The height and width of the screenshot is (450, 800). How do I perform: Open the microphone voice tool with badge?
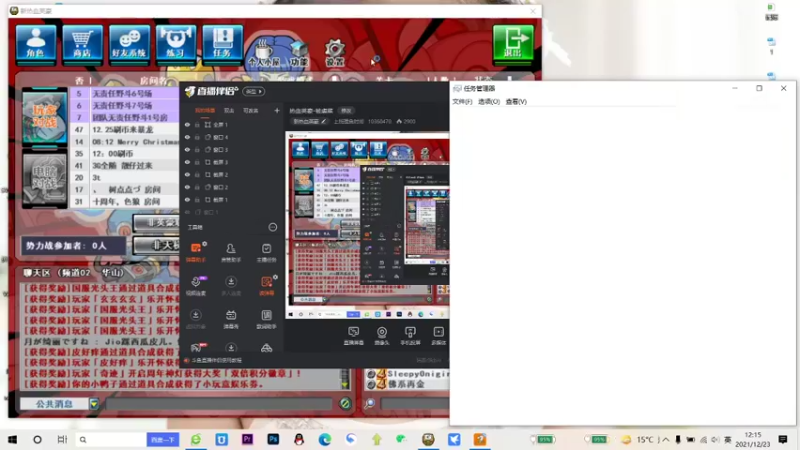point(196,285)
